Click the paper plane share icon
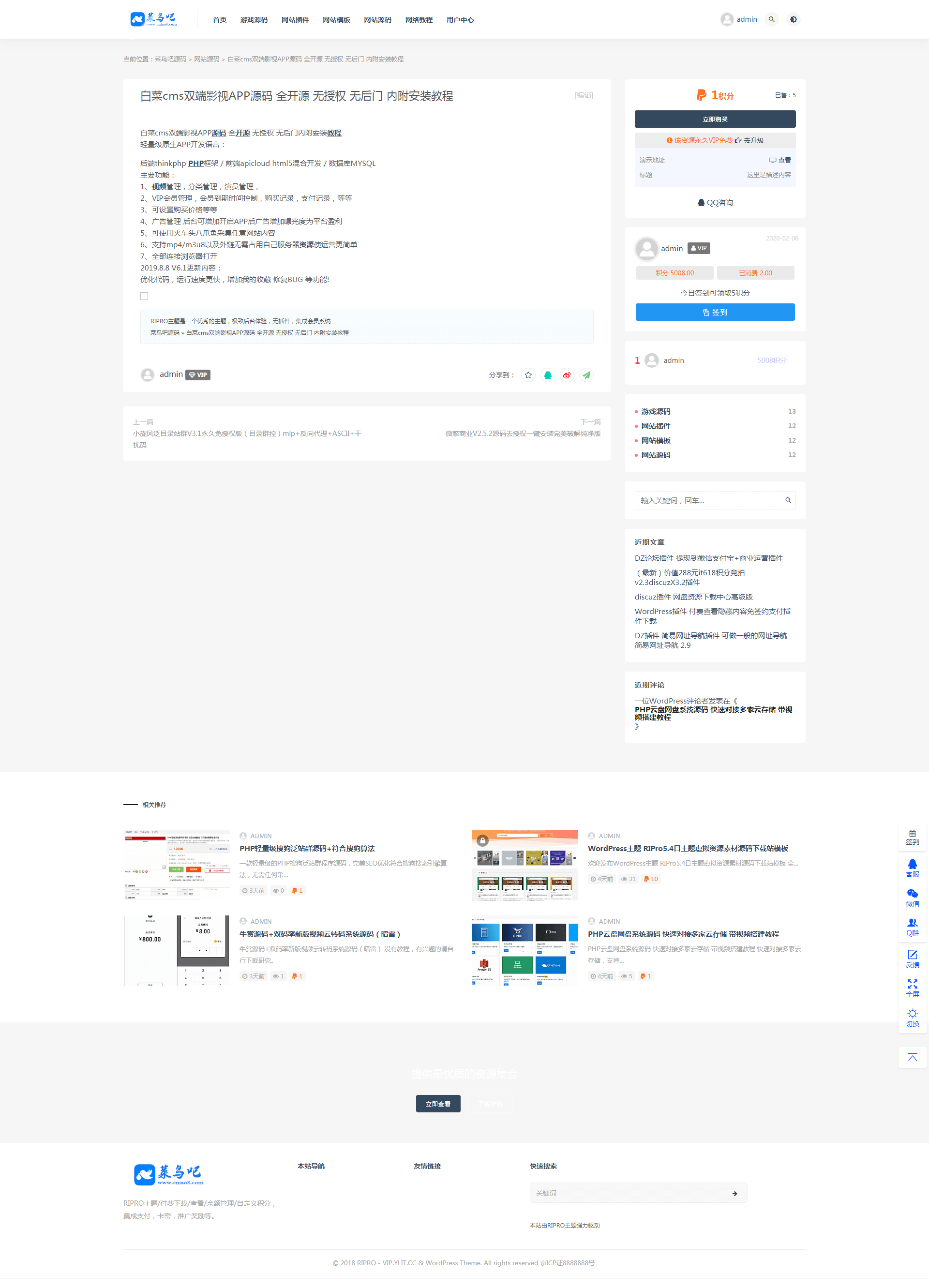The height and width of the screenshot is (1288, 929). coord(586,375)
